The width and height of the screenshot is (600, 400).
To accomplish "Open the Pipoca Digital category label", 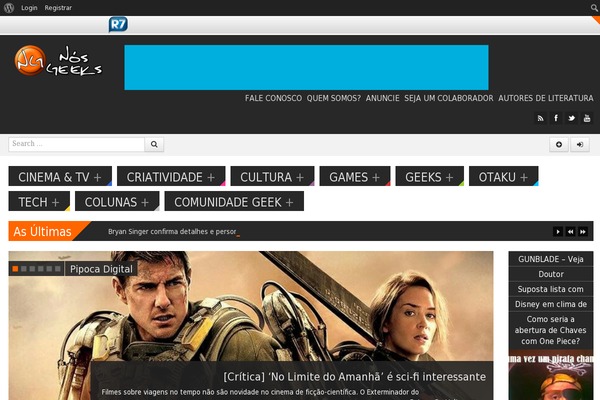I will [101, 269].
